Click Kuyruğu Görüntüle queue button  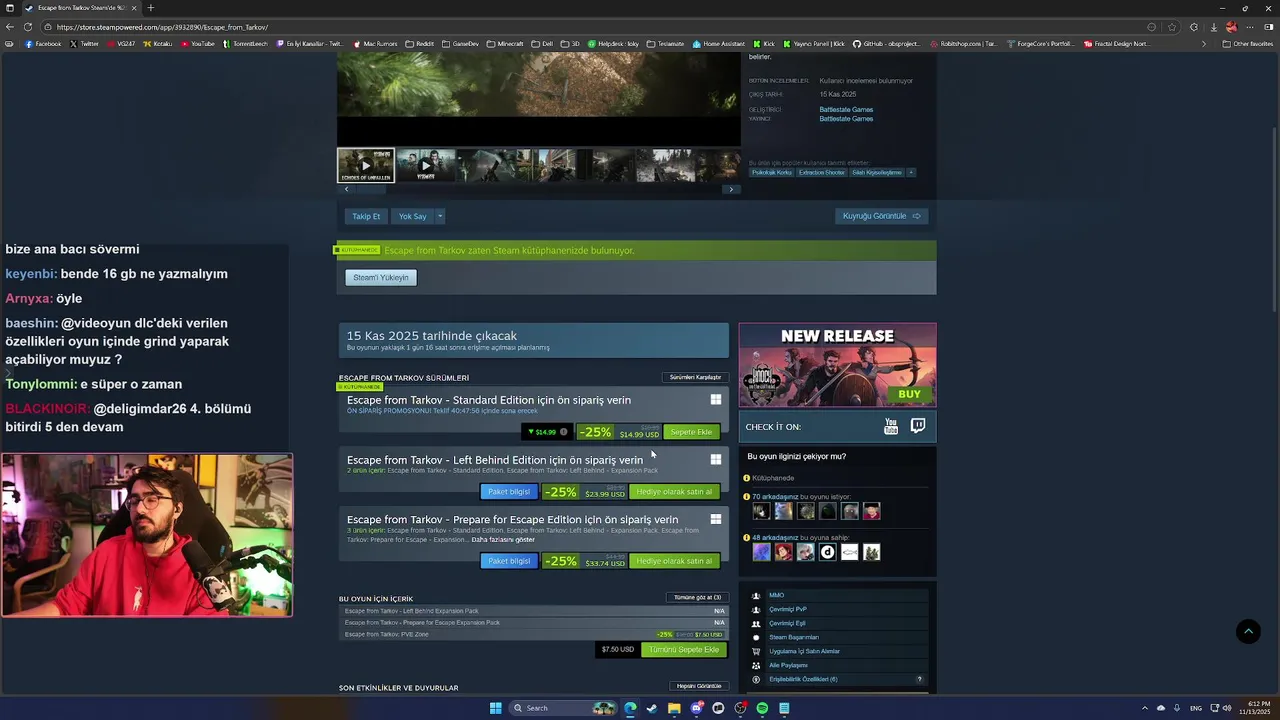tap(881, 216)
